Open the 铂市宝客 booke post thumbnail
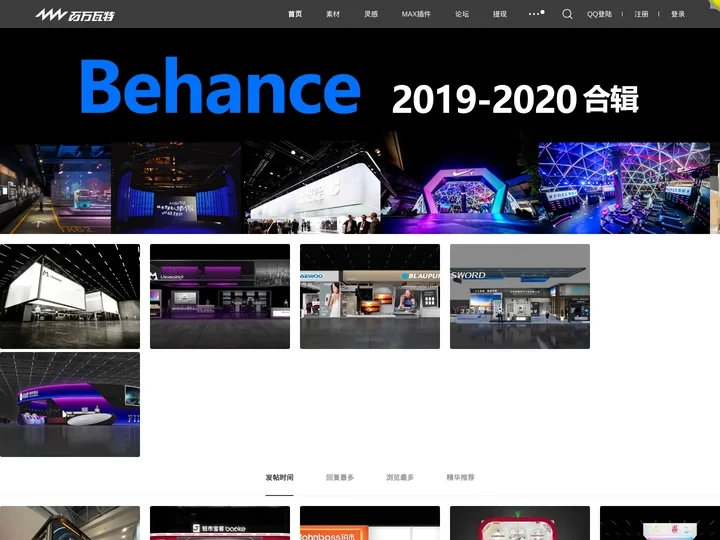Viewport: 720px width, 540px height. [220, 523]
